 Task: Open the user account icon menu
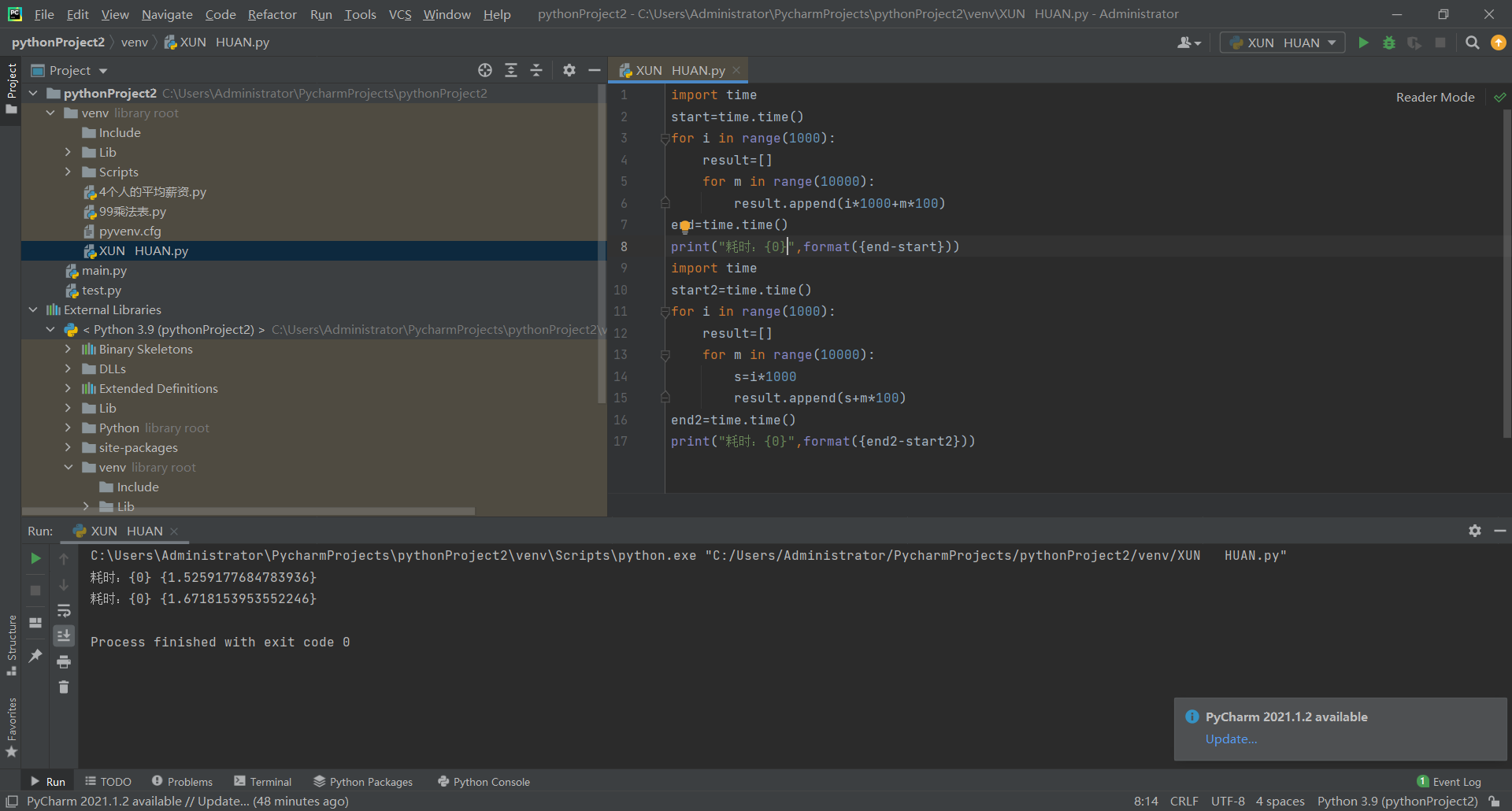coord(1188,43)
